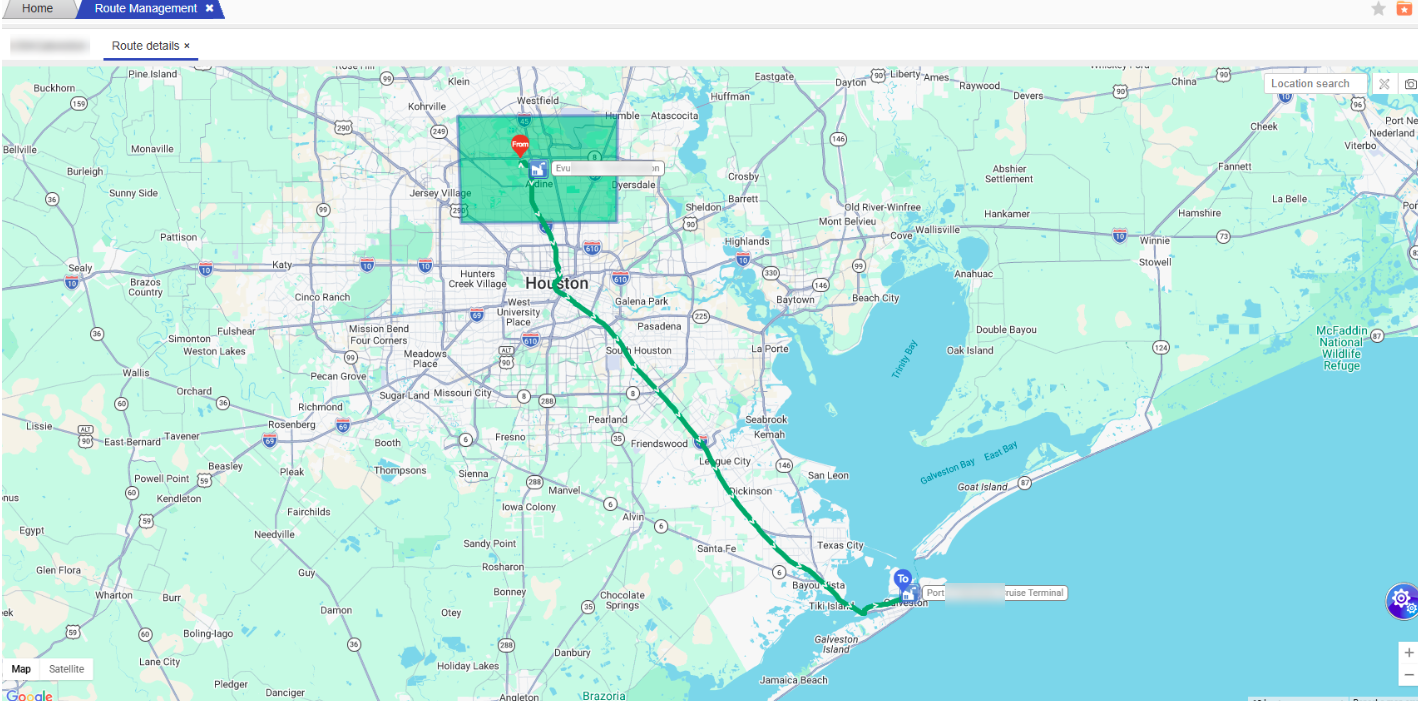The height and width of the screenshot is (701, 1418).
Task: Click the cruise terminal building icon
Action: pyautogui.click(x=909, y=594)
